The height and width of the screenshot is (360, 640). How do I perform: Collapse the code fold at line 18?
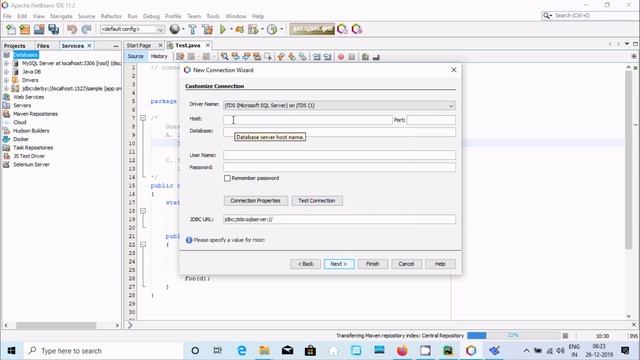(143, 211)
